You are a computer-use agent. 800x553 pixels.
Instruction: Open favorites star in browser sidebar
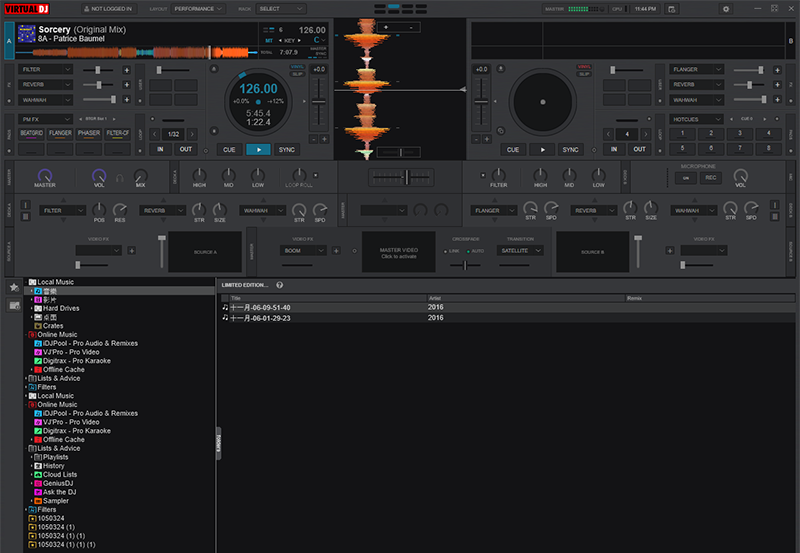(x=14, y=287)
